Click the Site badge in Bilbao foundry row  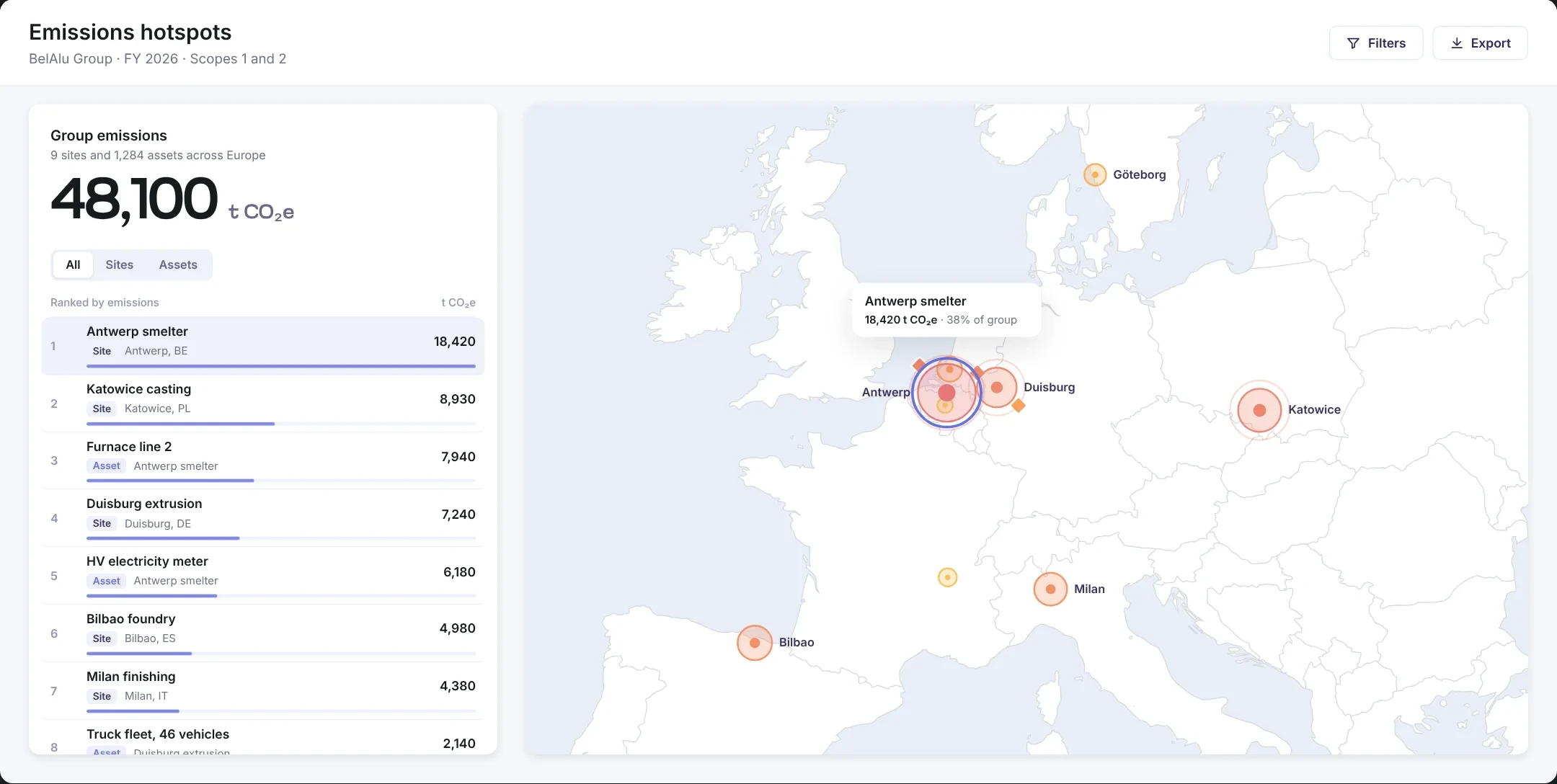coord(102,638)
